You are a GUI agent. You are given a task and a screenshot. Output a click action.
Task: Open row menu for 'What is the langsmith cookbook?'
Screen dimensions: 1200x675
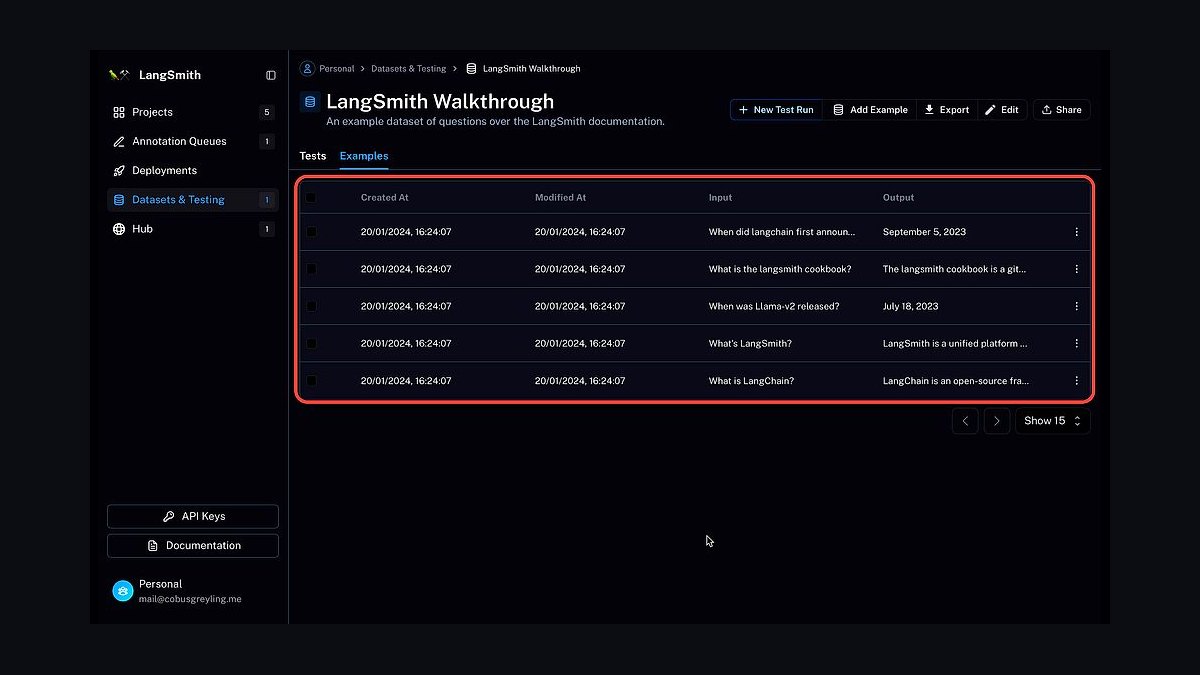click(1076, 269)
